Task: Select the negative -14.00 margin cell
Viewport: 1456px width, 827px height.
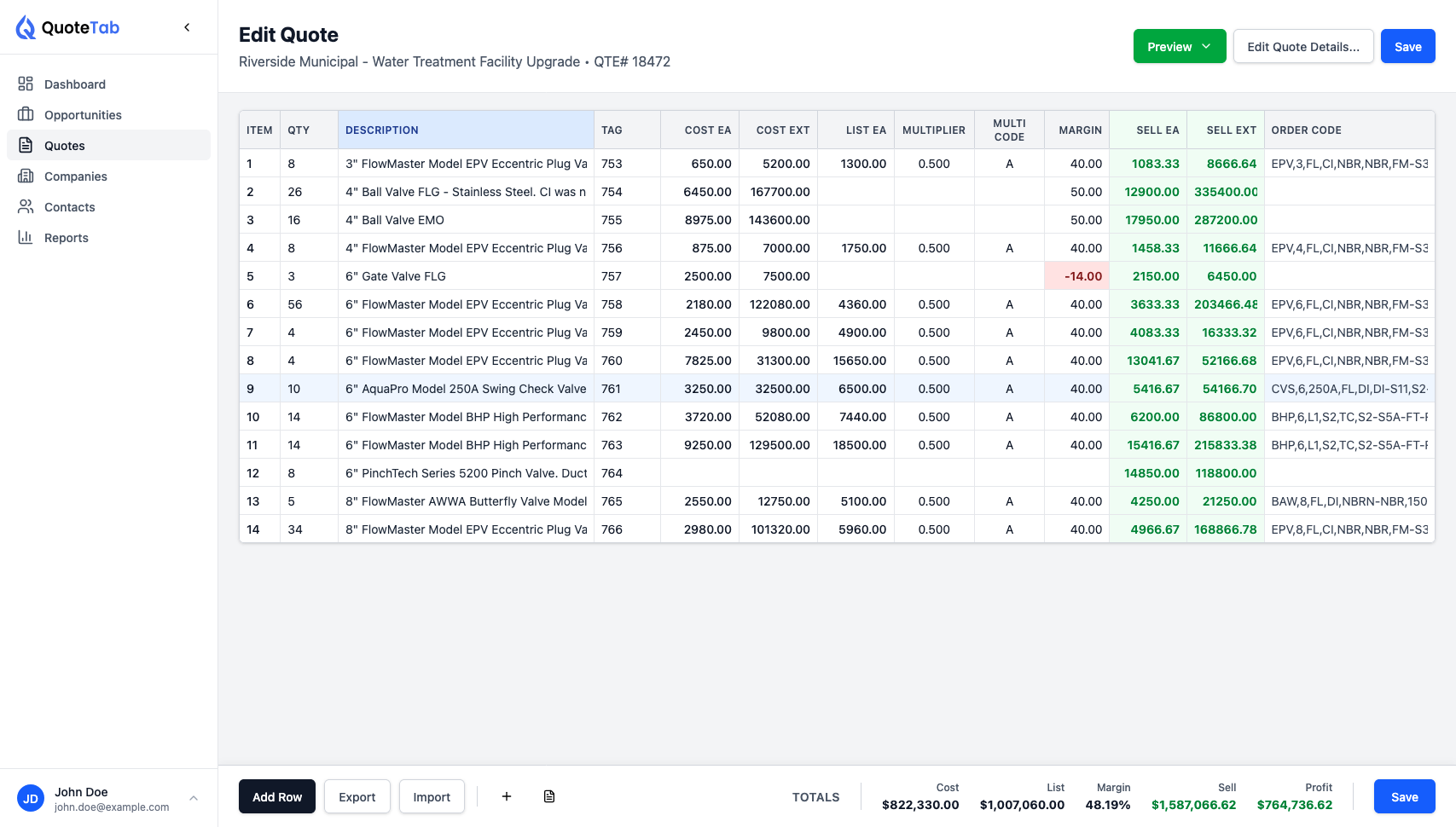Action: click(1076, 276)
